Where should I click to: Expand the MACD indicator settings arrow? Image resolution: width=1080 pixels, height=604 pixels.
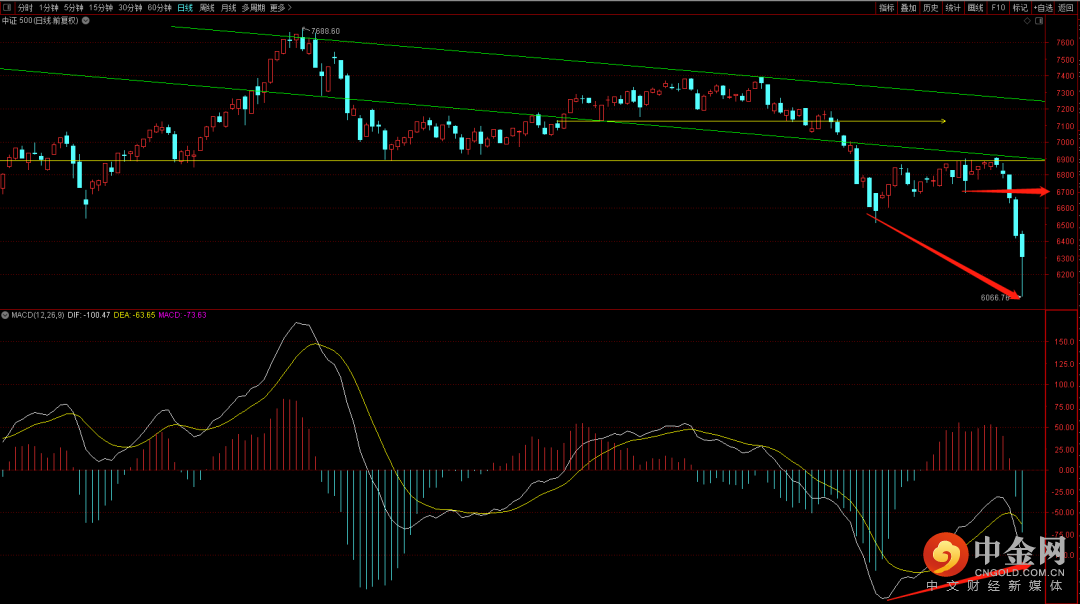[x=6, y=315]
